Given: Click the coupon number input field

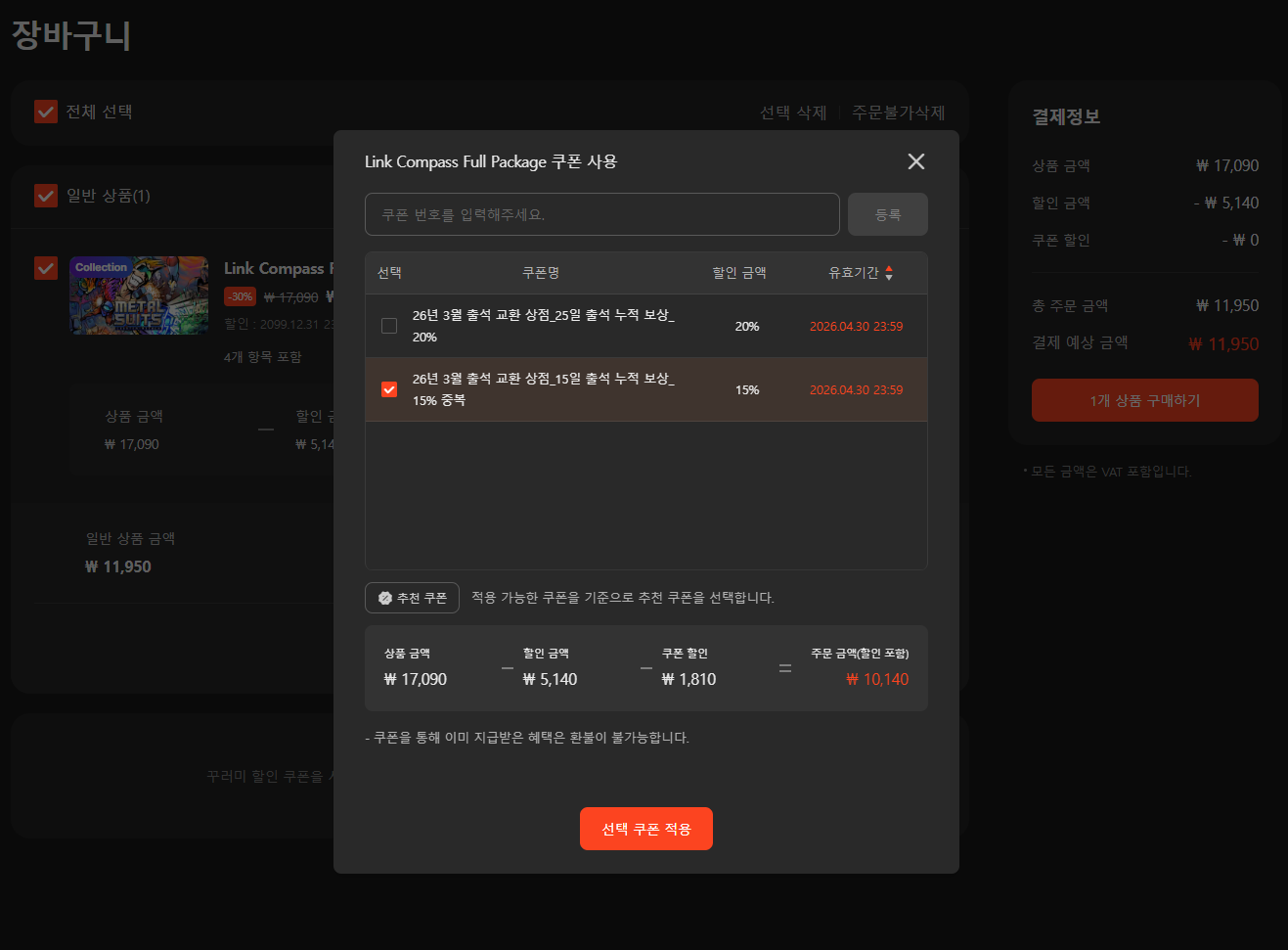Looking at the screenshot, I should (x=601, y=214).
